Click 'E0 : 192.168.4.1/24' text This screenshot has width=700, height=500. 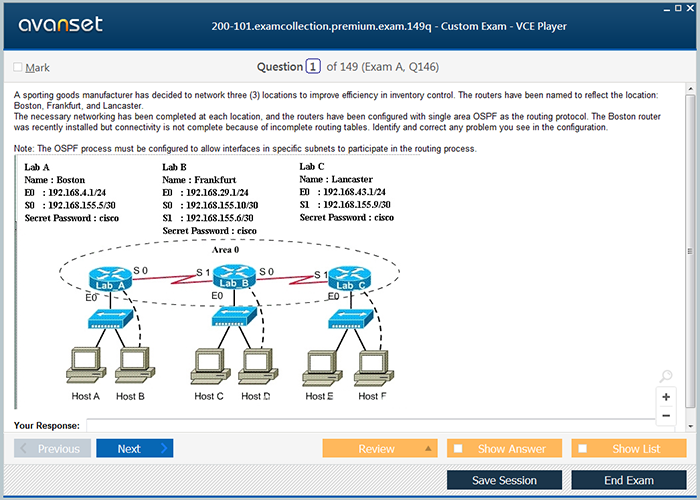coord(65,192)
